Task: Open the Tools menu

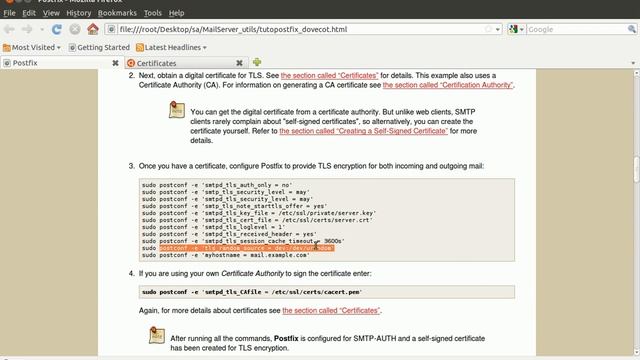Action: click(153, 13)
